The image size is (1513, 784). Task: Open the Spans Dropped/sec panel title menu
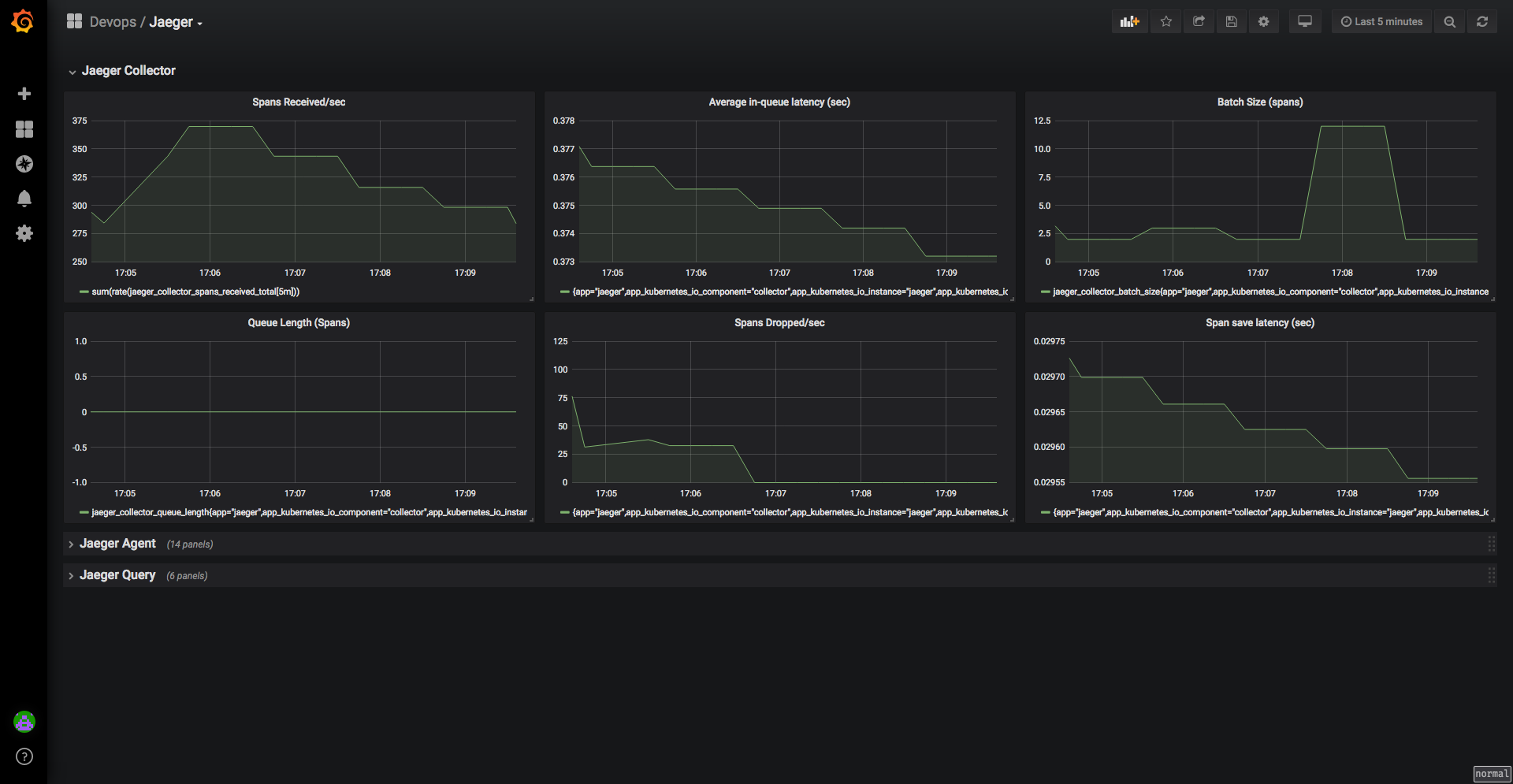point(779,323)
